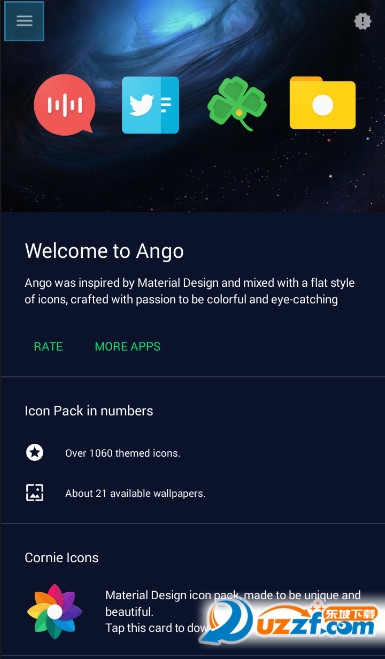Viewport: 385px width, 659px height.
Task: Tap the Cornie Icons card title
Action: coord(62,558)
